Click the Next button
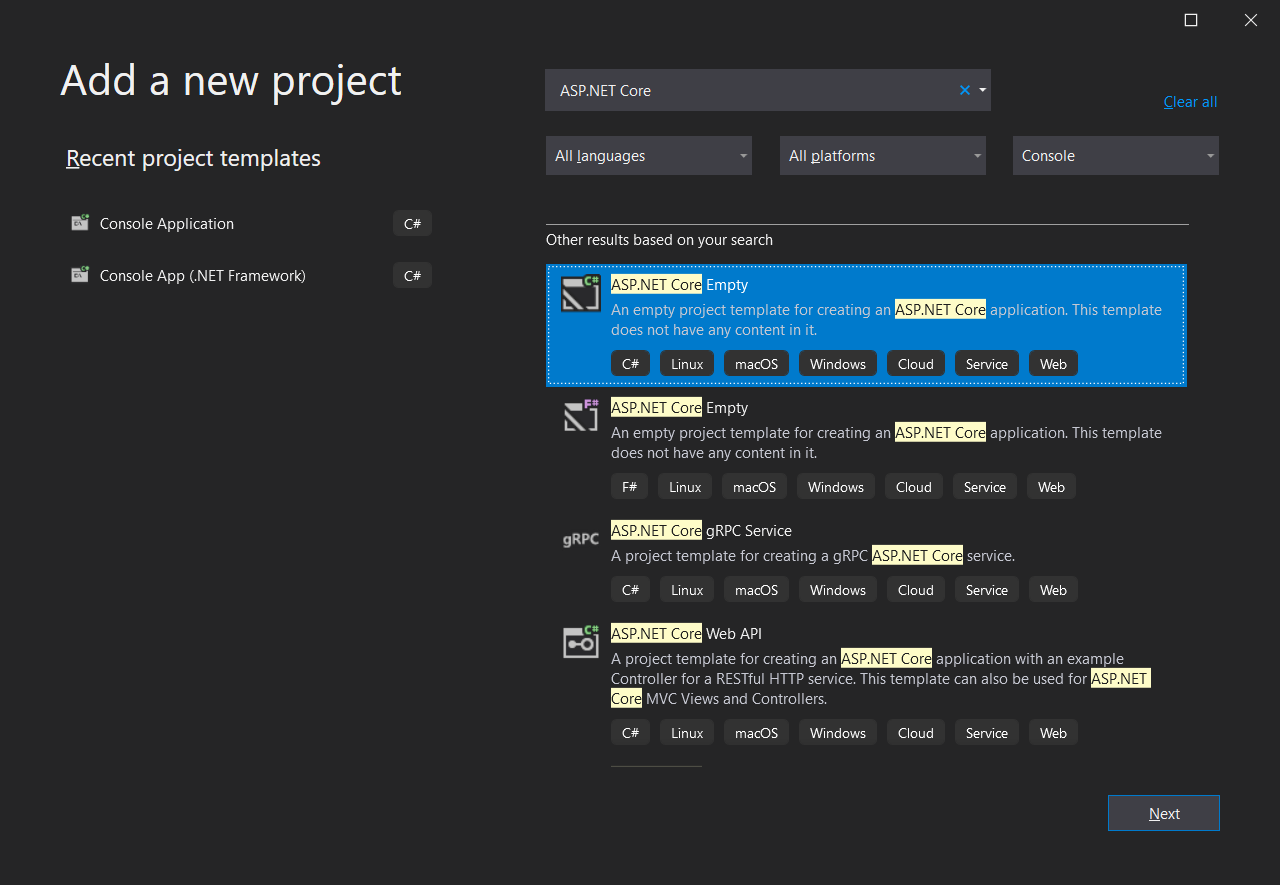 pos(1163,813)
